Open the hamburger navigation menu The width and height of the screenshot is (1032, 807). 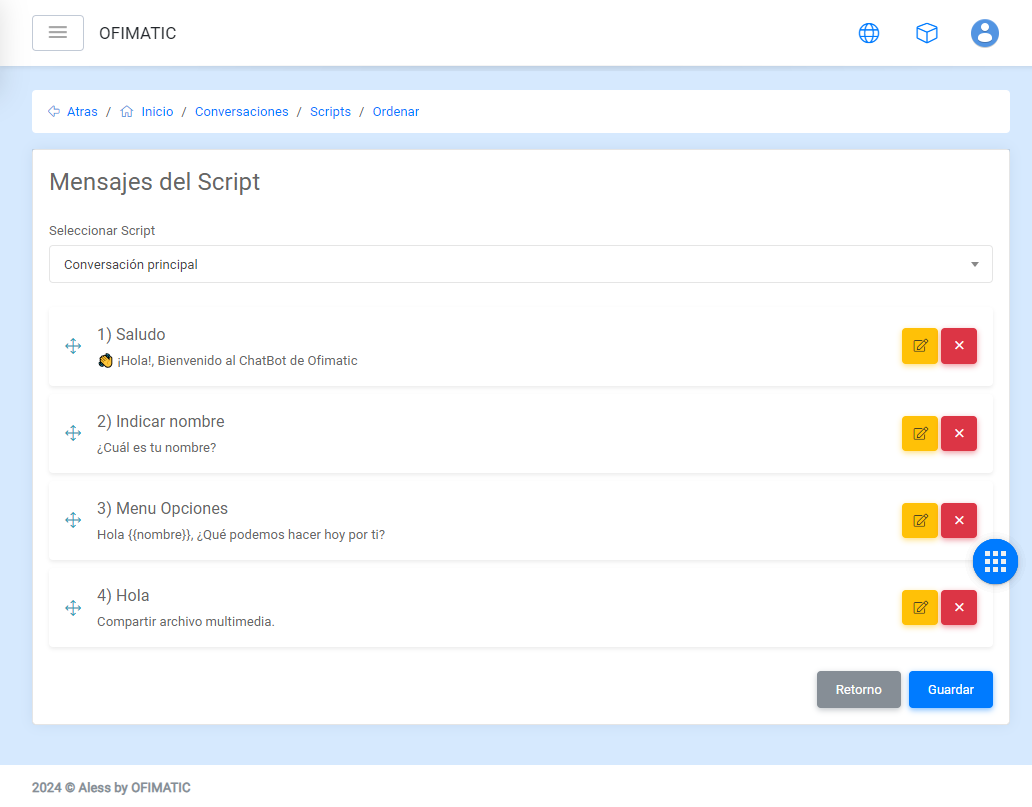click(x=58, y=33)
